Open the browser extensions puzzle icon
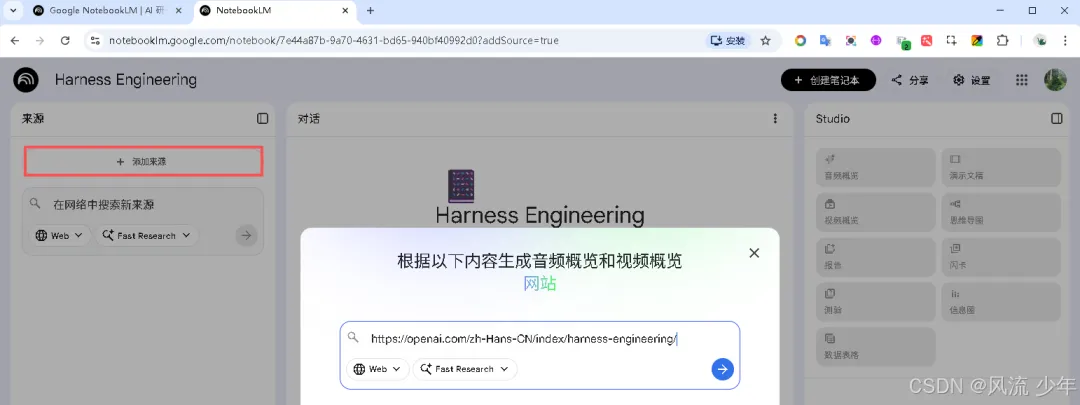 tap(1002, 41)
